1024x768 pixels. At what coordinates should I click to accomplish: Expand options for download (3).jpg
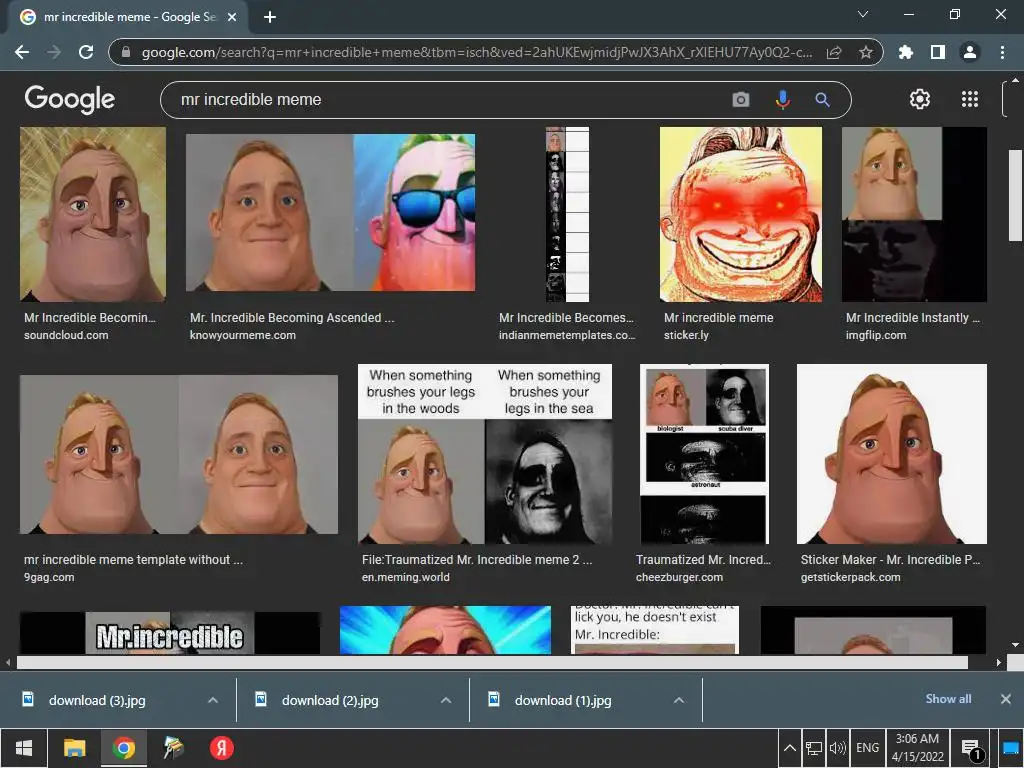pos(213,700)
